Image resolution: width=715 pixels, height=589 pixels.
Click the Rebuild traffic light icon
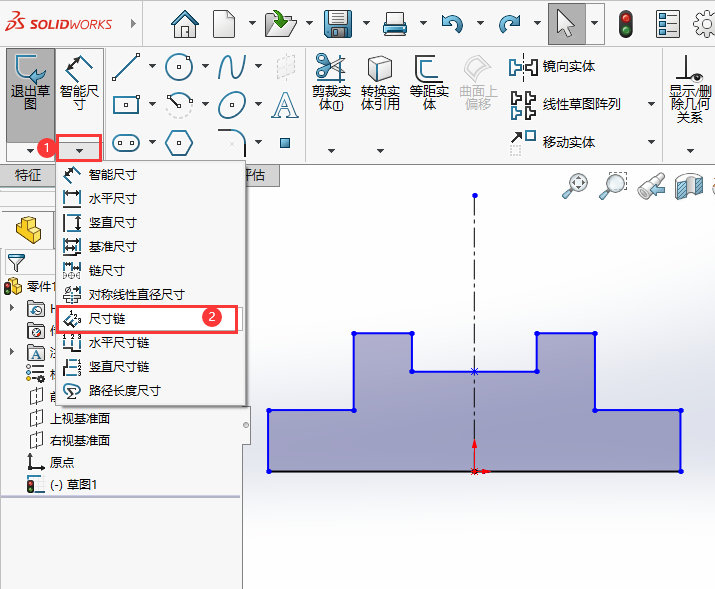(x=626, y=24)
